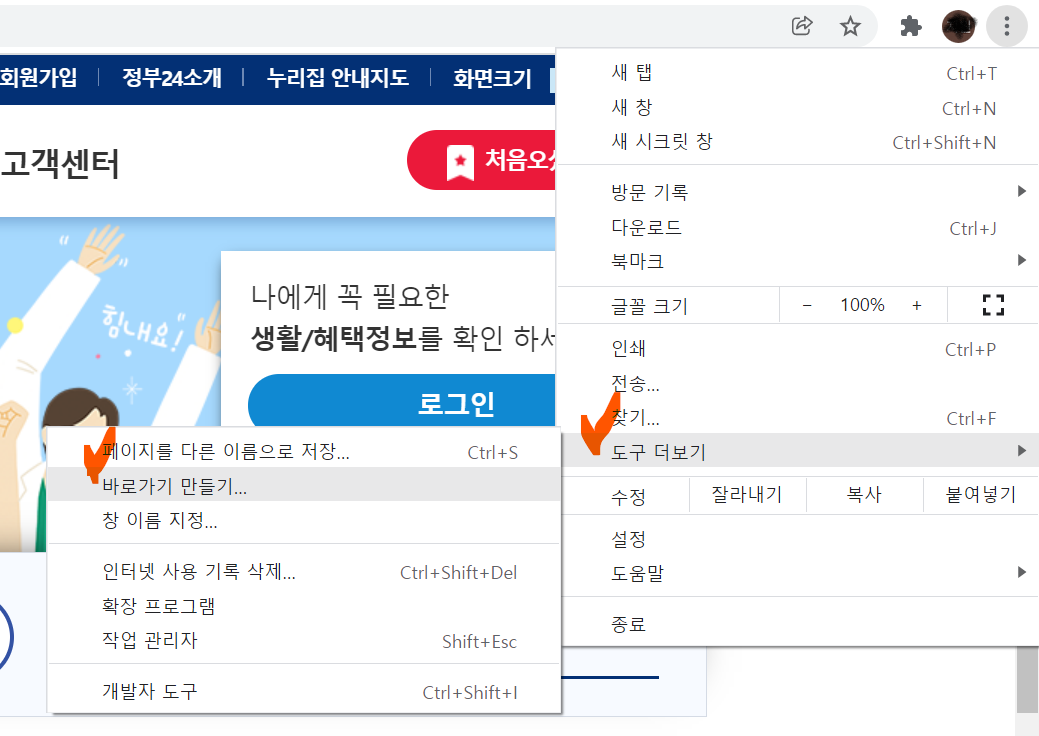The width and height of the screenshot is (1039, 736).
Task: Expand 도움말 submenu
Action: point(799,573)
